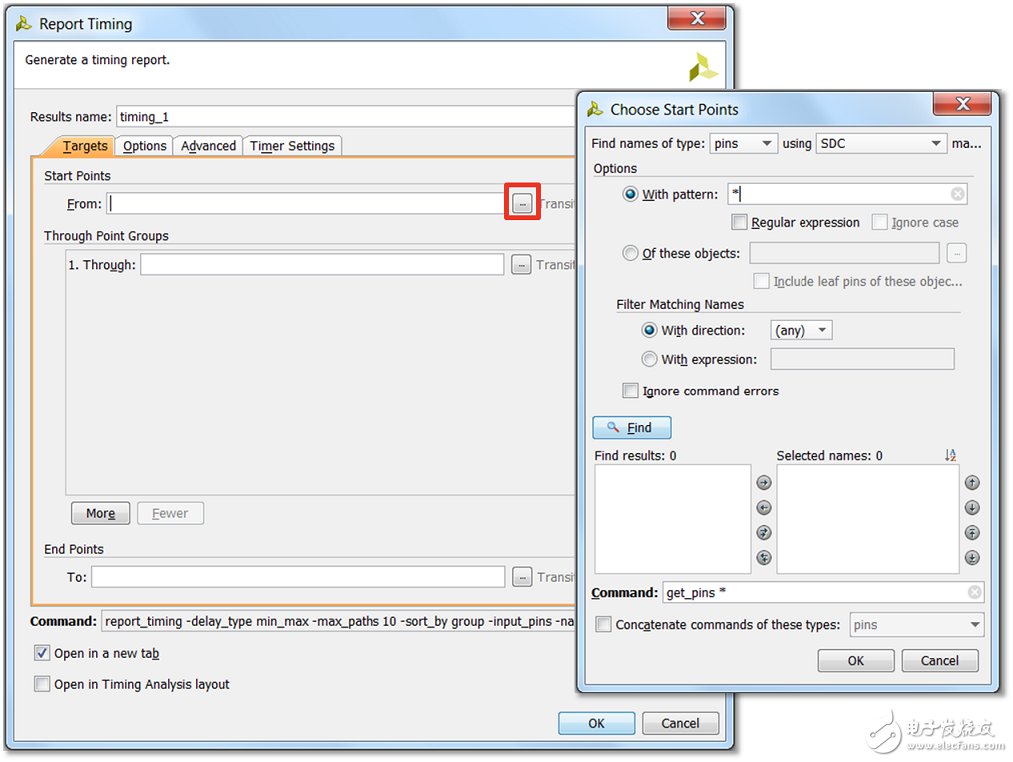
Task: Remove selected name with left arrow button
Action: [764, 508]
